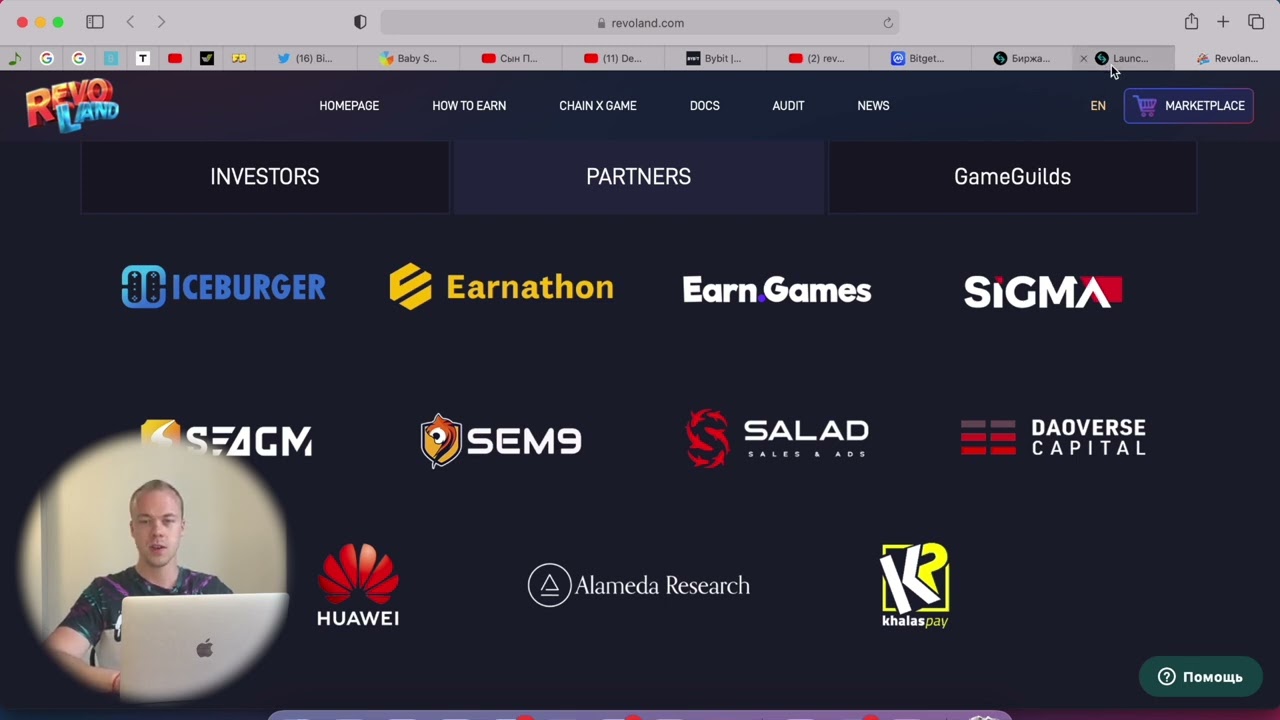
Task: Close the 'Launc...' tab
Action: pos(1083,59)
